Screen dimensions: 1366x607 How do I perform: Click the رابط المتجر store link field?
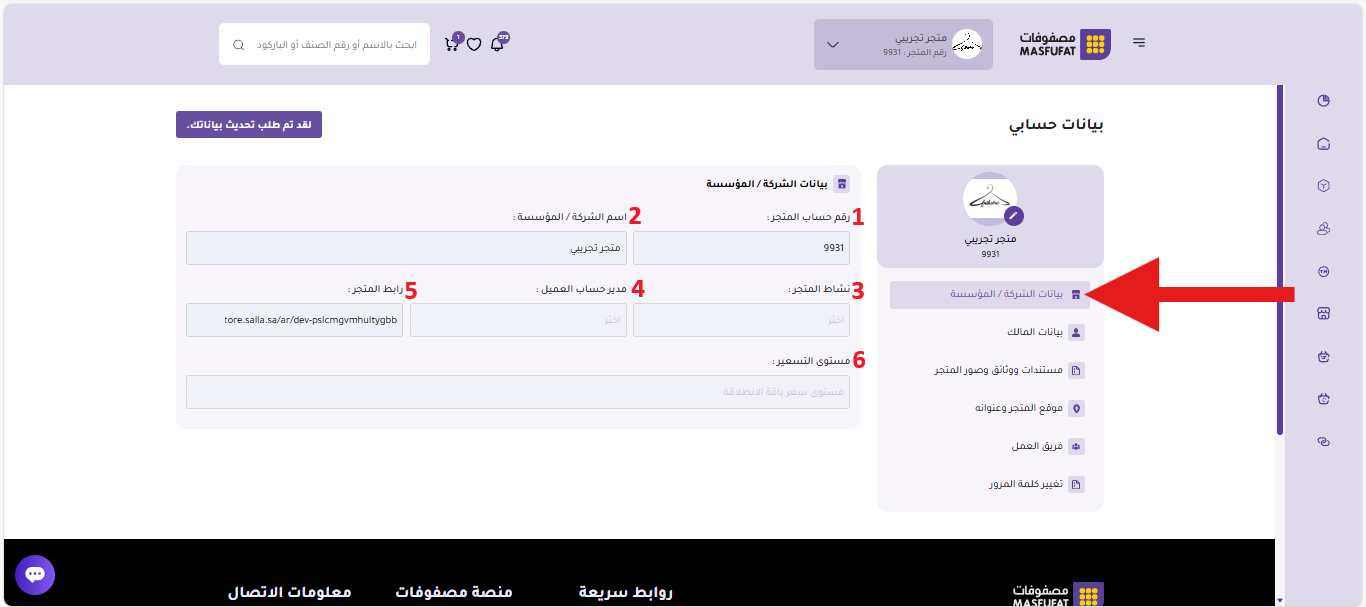pyautogui.click(x=295, y=320)
